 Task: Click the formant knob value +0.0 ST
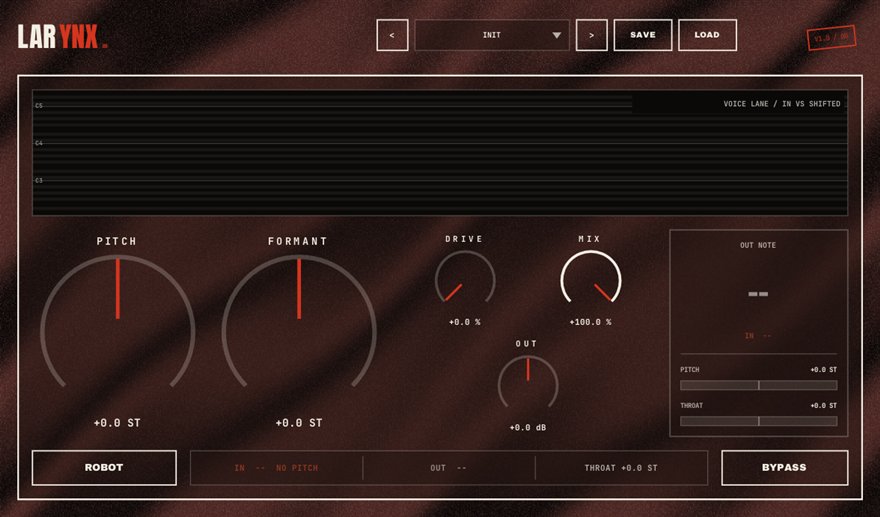coord(299,423)
